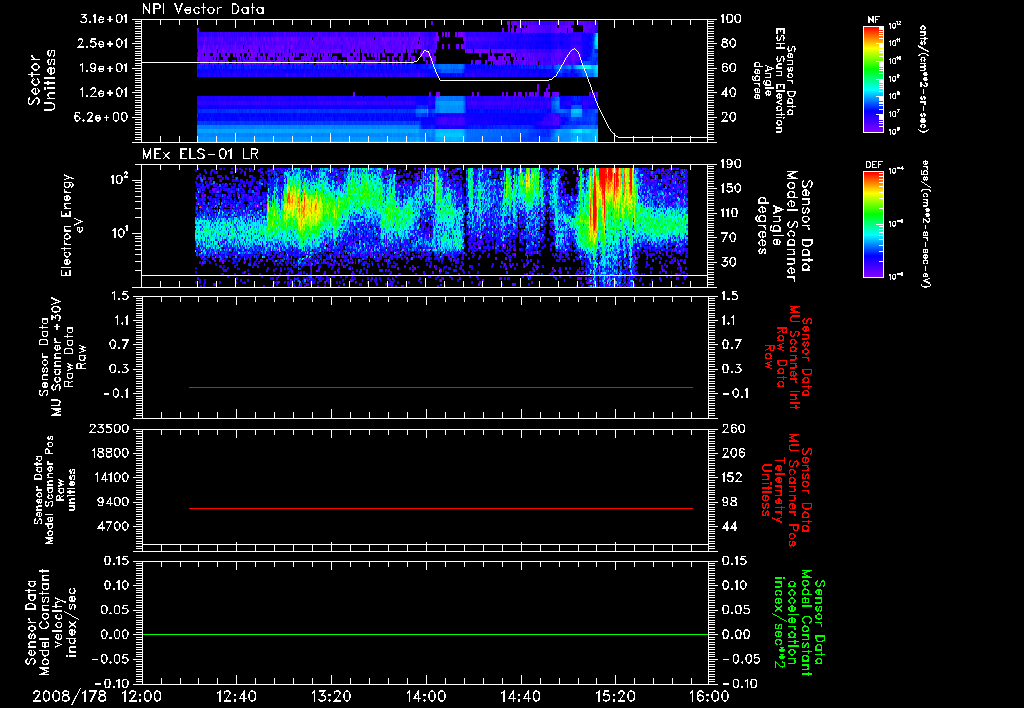Screen dimensions: 1024x708
Task: Click red trace in MU Scanner +30V panel
Action: pos(441,387)
